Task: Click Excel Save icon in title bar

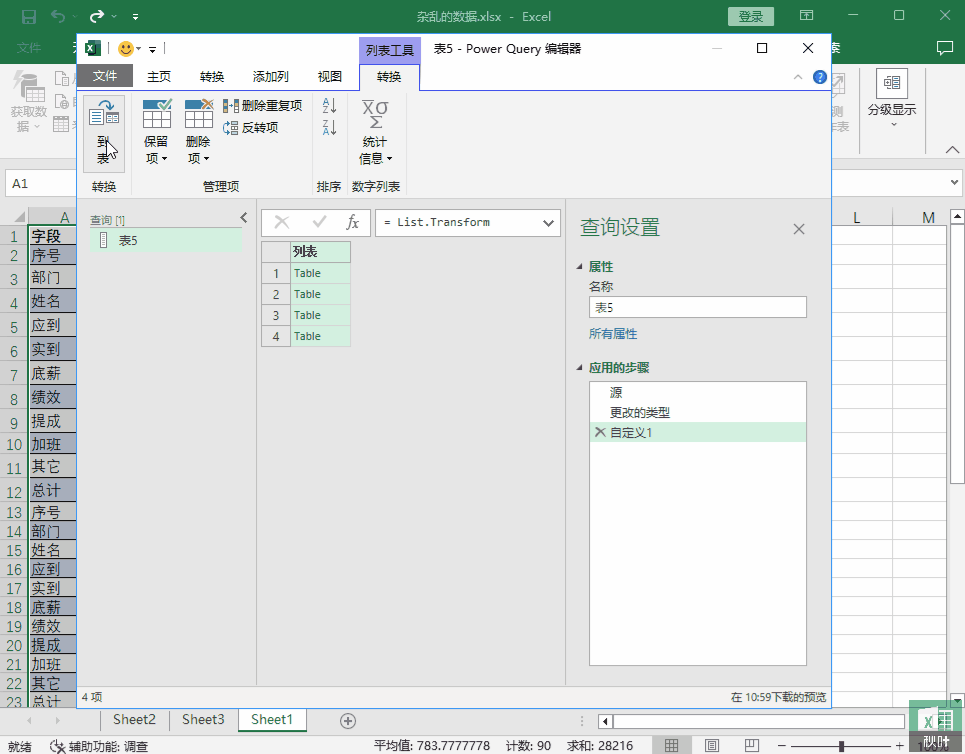Action: coord(28,17)
